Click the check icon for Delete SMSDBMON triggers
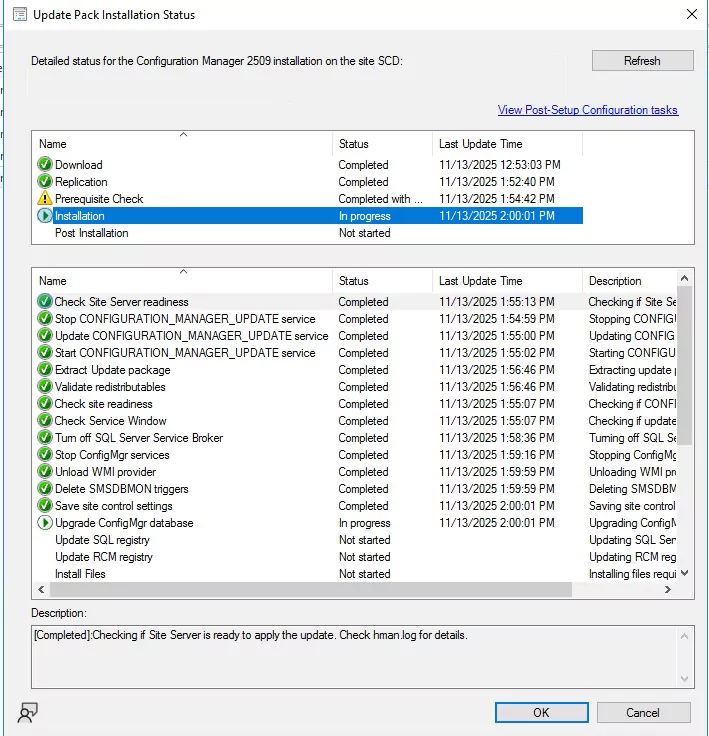The width and height of the screenshot is (709, 736). click(x=45, y=488)
